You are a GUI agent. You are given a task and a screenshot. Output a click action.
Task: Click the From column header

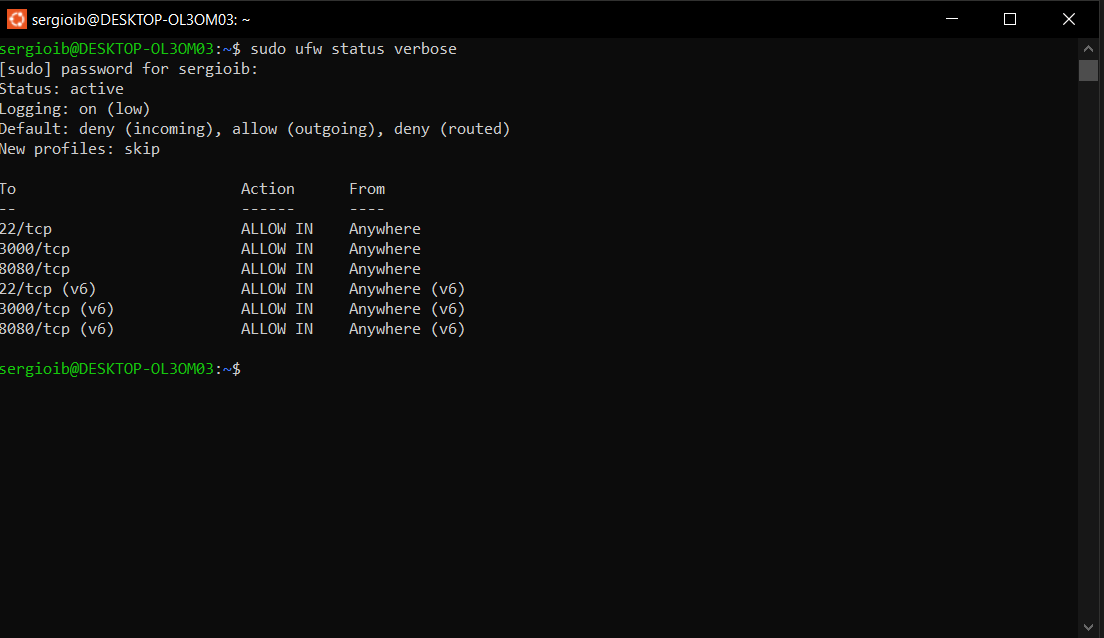click(367, 189)
